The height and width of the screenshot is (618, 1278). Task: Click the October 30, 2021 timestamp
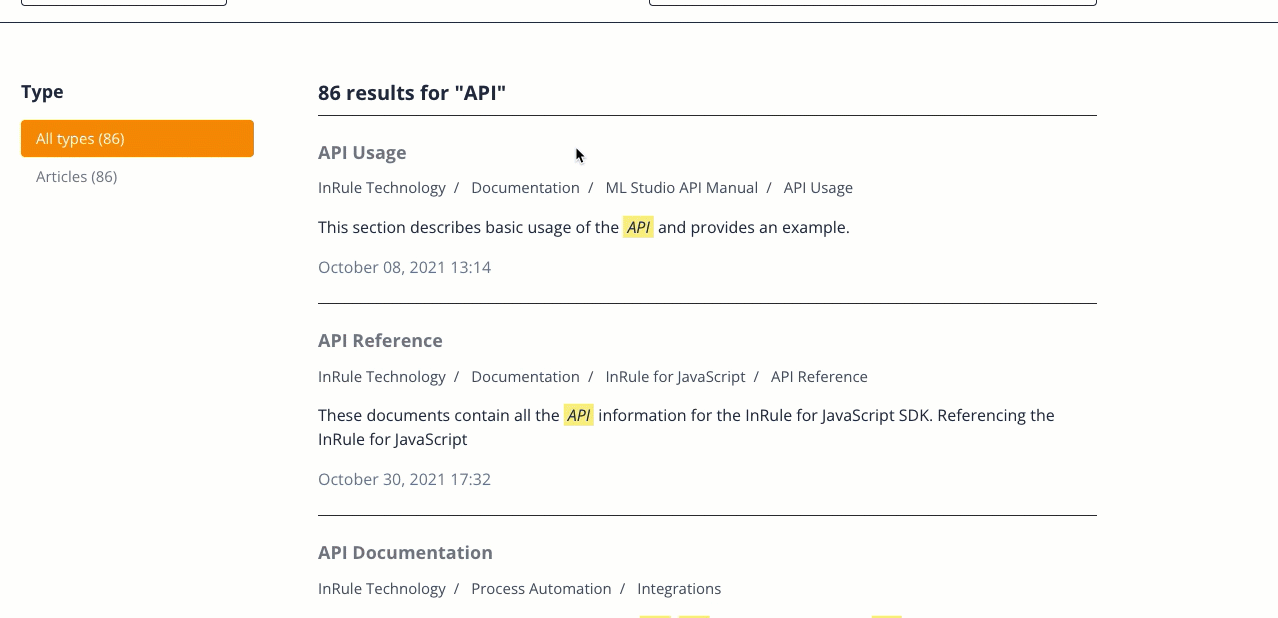(404, 479)
